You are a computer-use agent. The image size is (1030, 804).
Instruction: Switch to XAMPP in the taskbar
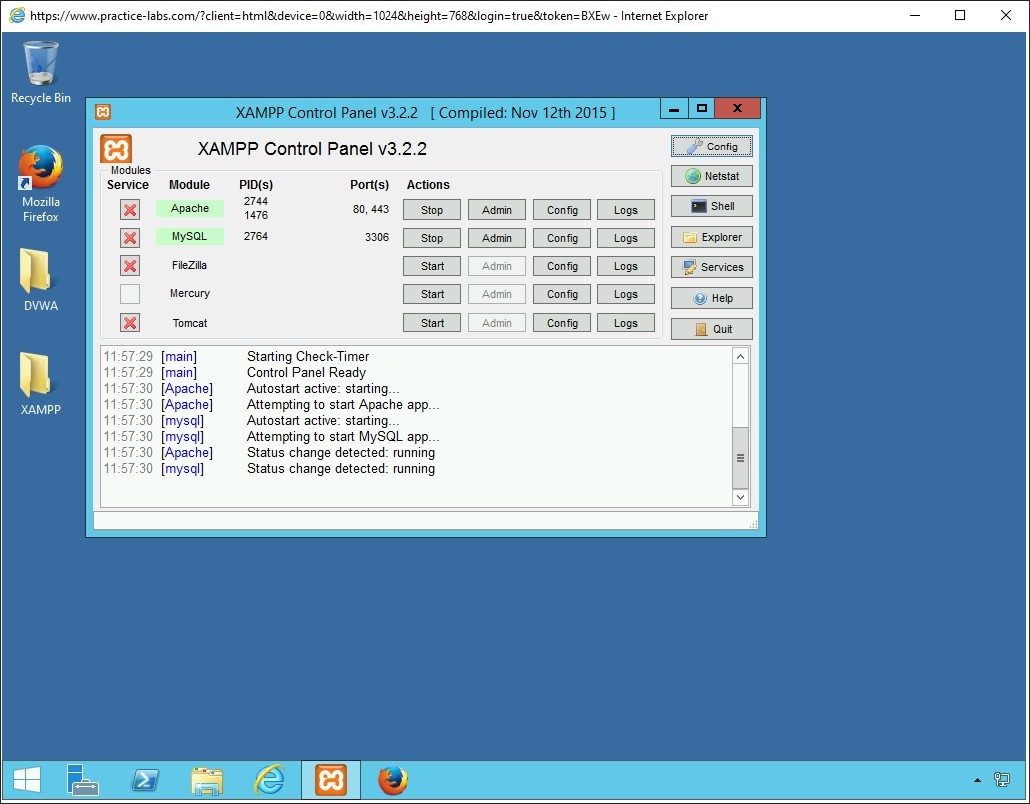[330, 780]
